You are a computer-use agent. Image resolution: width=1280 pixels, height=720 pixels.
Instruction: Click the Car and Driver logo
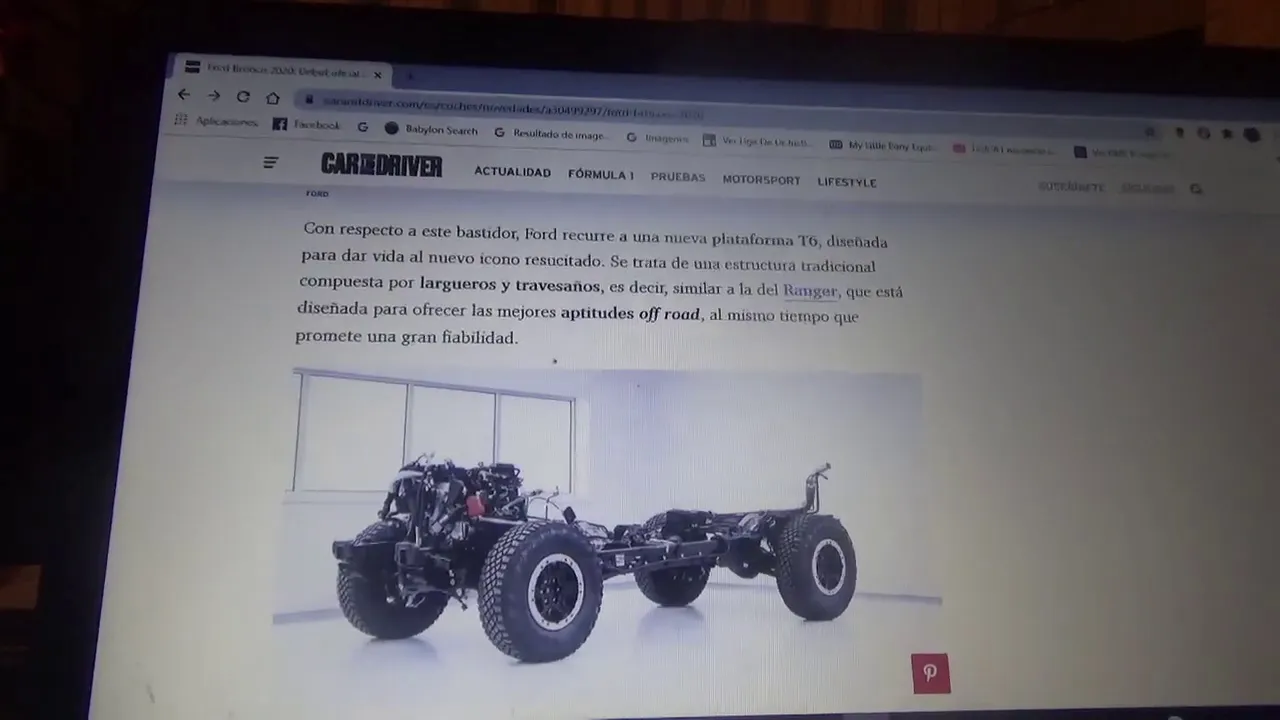(381, 165)
